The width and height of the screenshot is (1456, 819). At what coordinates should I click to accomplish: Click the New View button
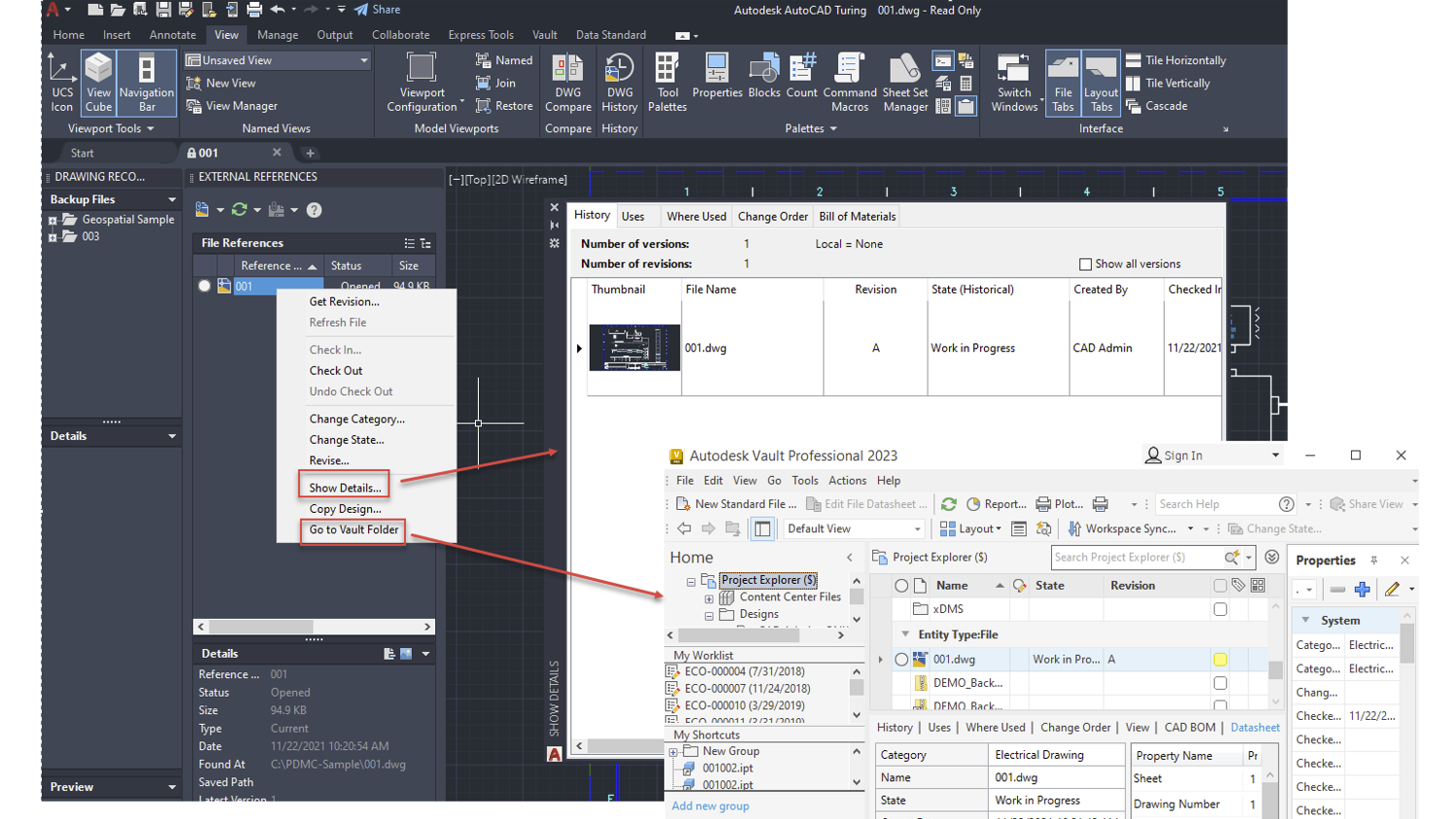pyautogui.click(x=220, y=84)
